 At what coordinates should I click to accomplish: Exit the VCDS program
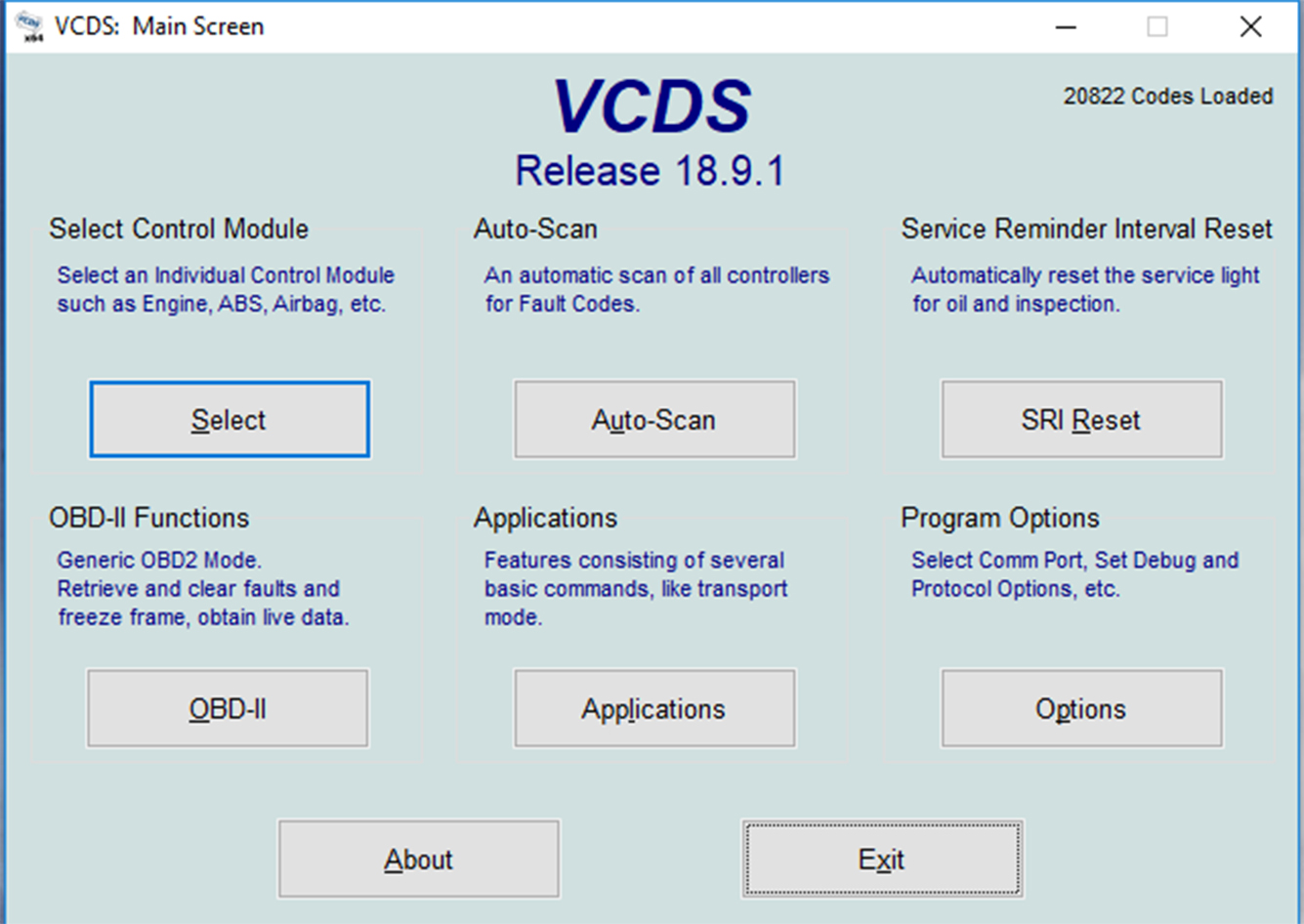[x=883, y=859]
